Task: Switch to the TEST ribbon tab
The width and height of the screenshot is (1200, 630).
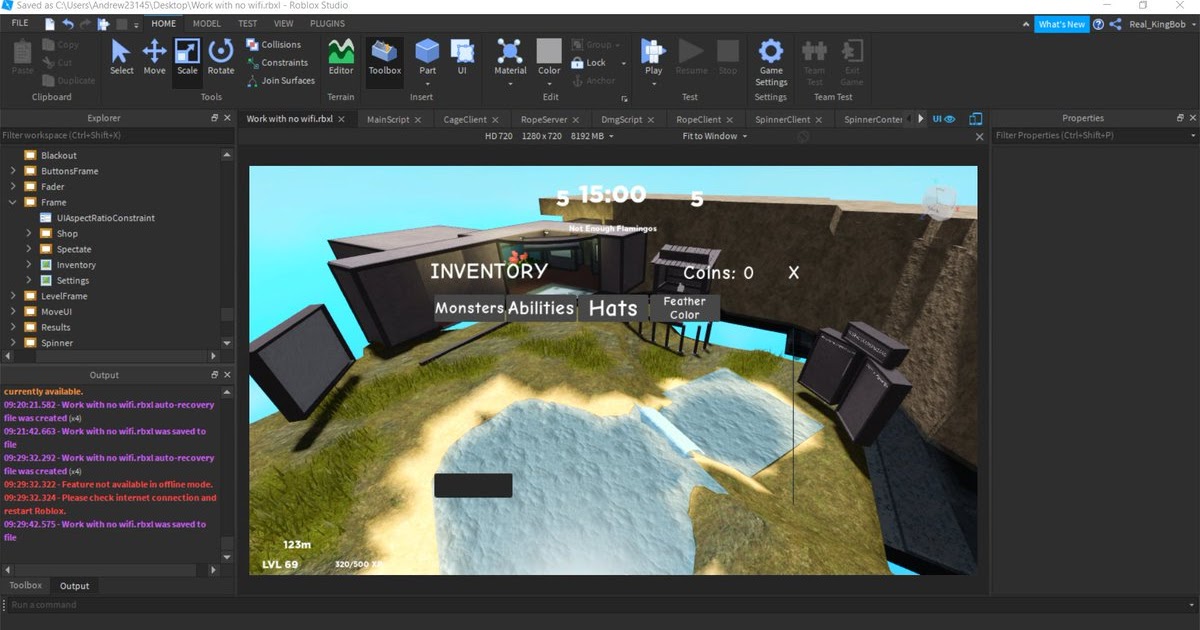Action: [248, 23]
